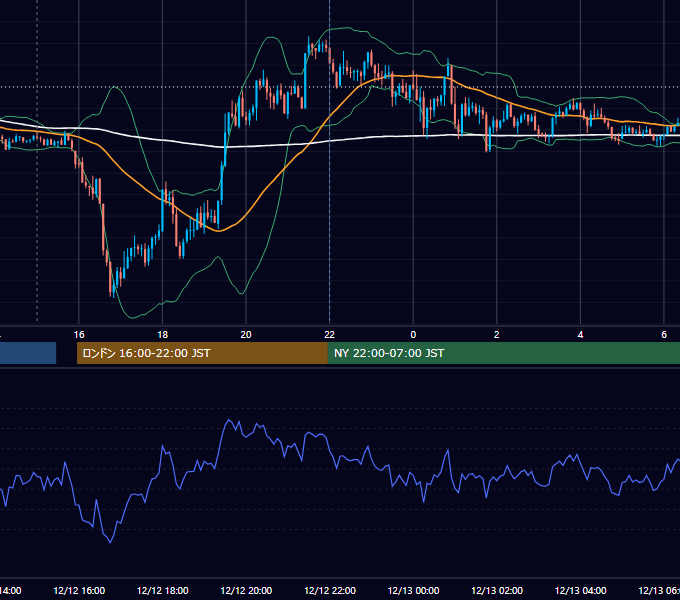Screen dimensions: 680x600
Task: Click the blue session bar before London
Action: [x=28, y=353]
